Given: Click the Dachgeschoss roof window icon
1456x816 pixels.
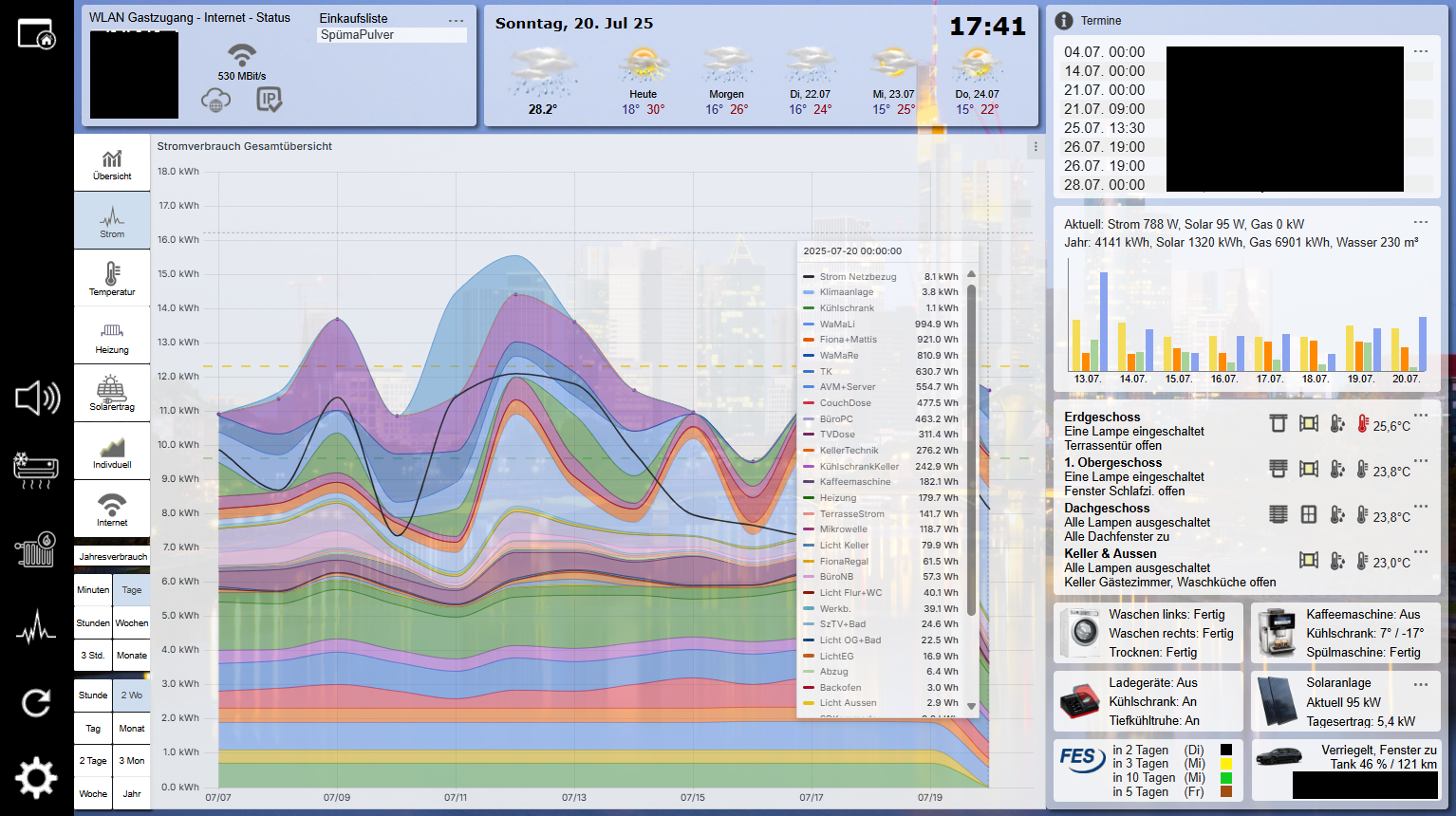Looking at the screenshot, I should 1309,514.
